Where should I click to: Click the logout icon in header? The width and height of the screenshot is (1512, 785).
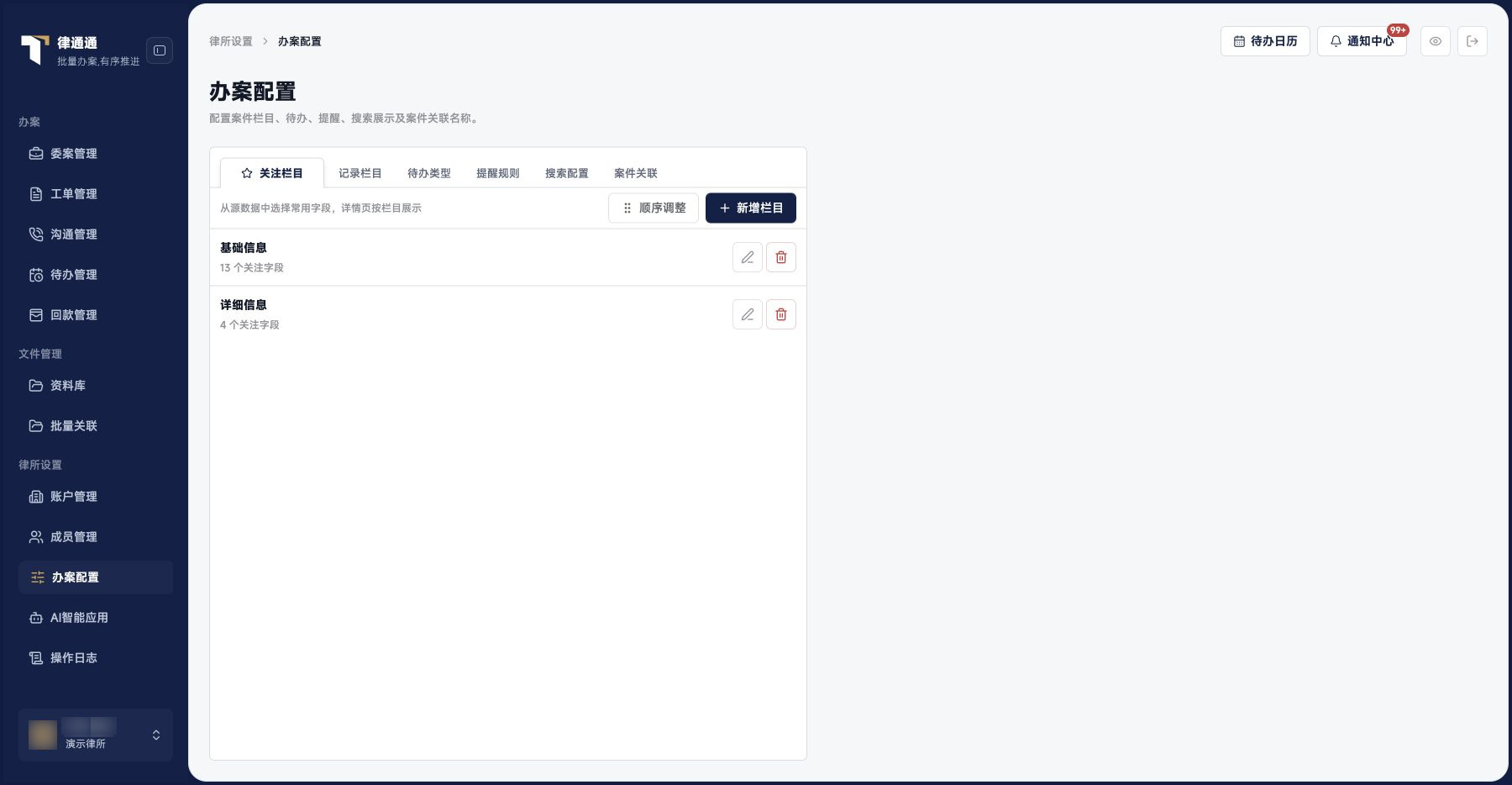tap(1473, 41)
